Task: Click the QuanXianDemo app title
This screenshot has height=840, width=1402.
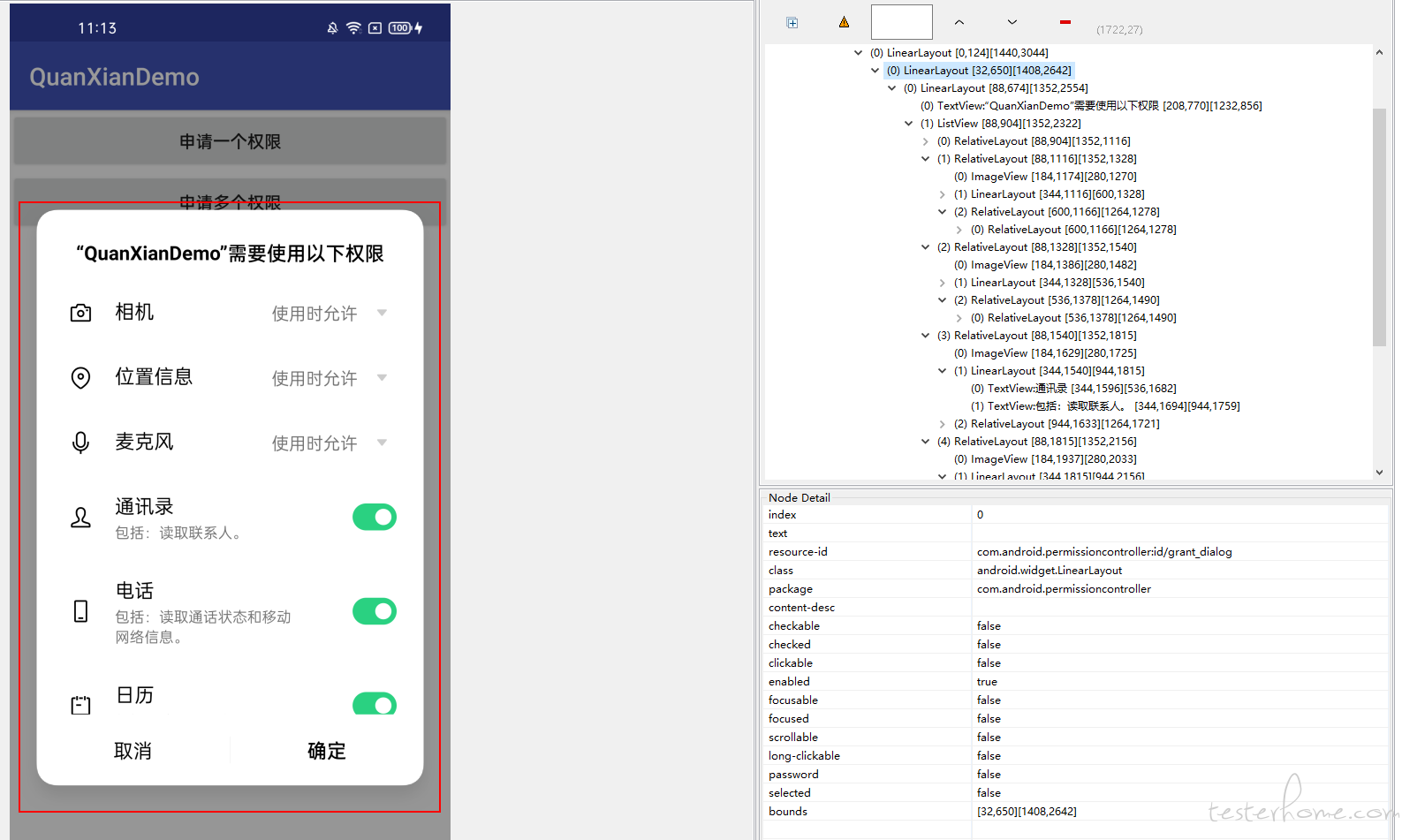Action: (x=114, y=77)
